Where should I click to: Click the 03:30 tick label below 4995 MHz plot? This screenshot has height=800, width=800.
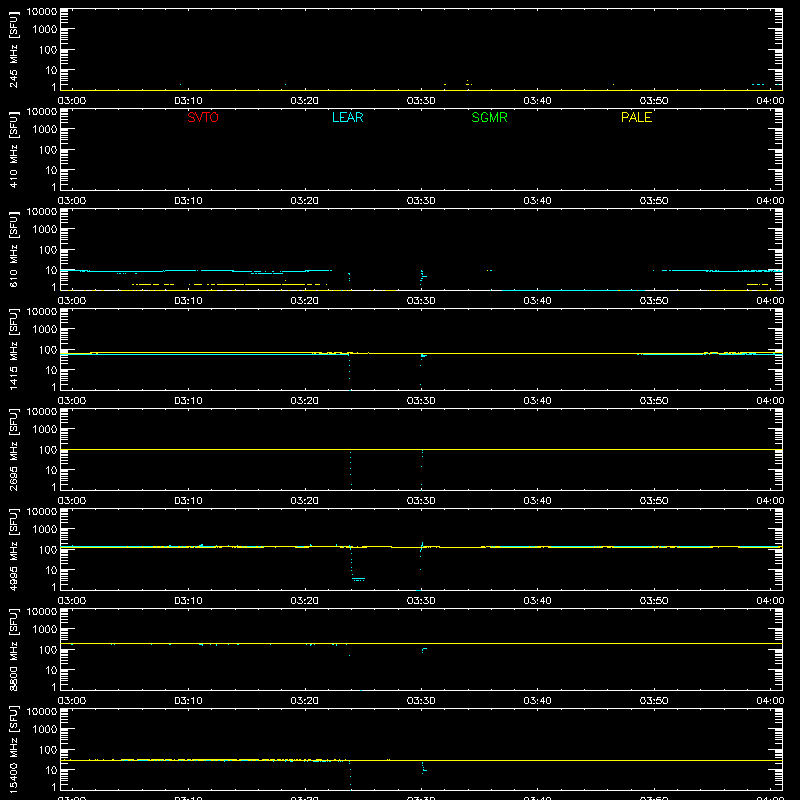click(x=421, y=601)
